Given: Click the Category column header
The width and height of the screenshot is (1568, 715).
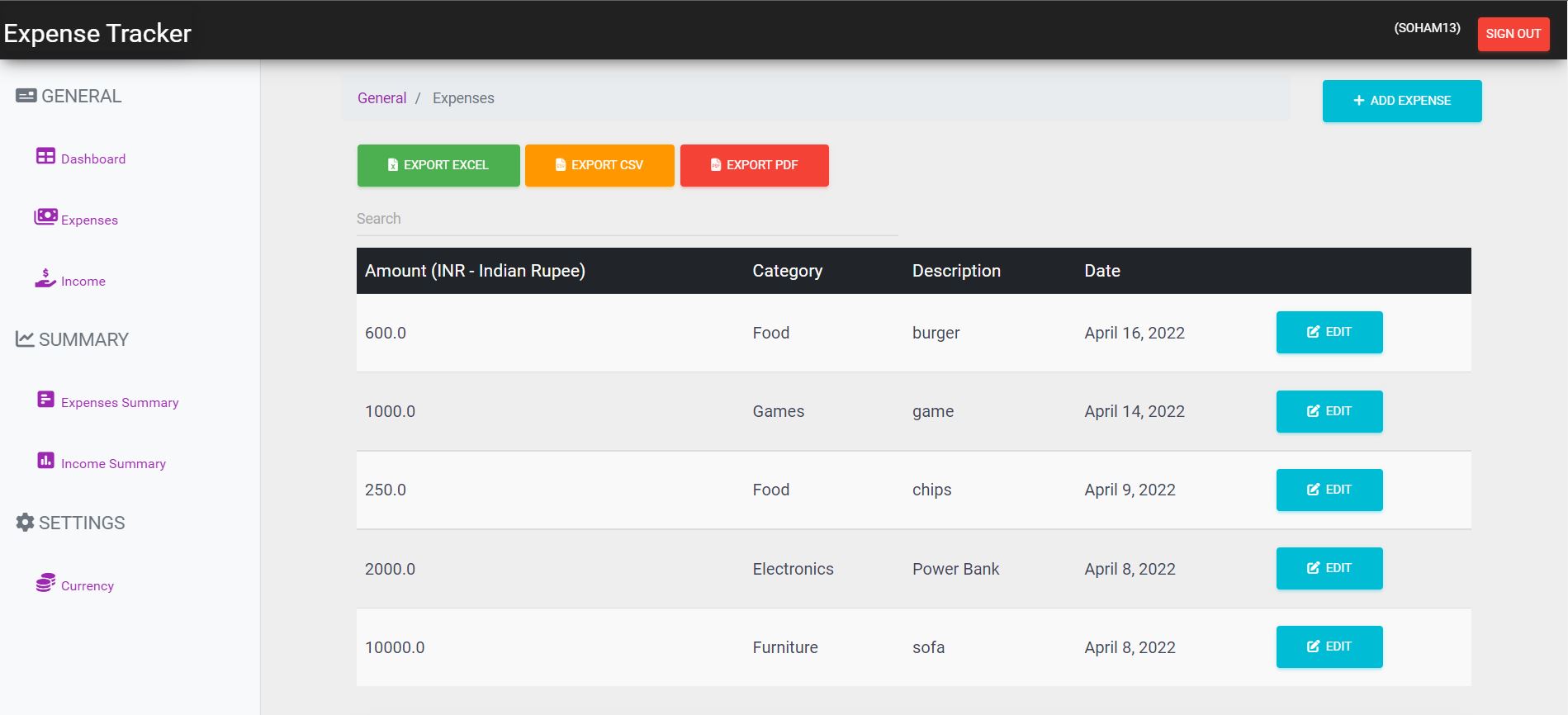Looking at the screenshot, I should 788,271.
